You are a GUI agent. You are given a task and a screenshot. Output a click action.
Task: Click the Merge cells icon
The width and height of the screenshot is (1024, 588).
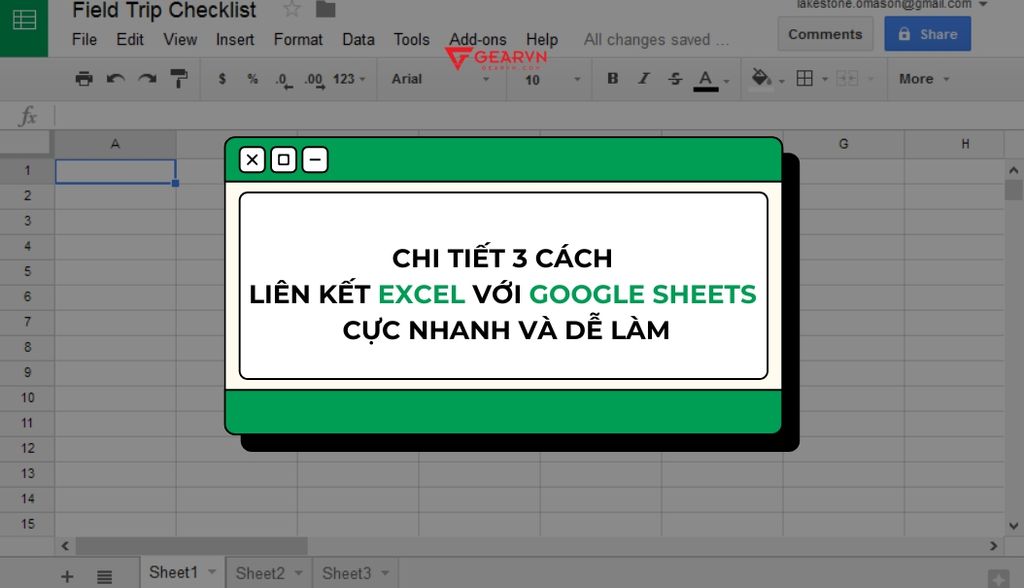coord(845,78)
